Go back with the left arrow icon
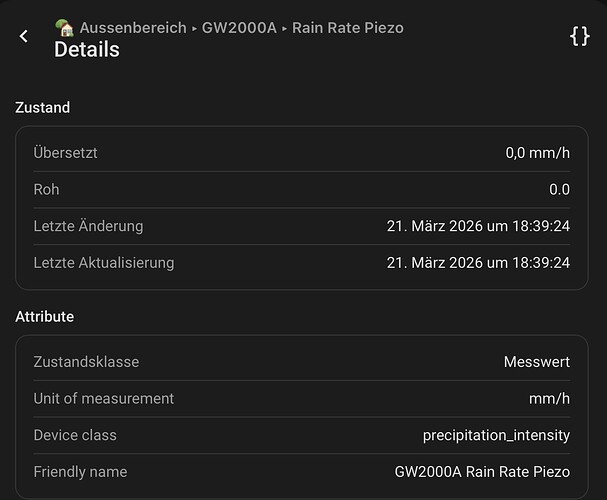Screen dimensions: 607x500 tap(24, 36)
